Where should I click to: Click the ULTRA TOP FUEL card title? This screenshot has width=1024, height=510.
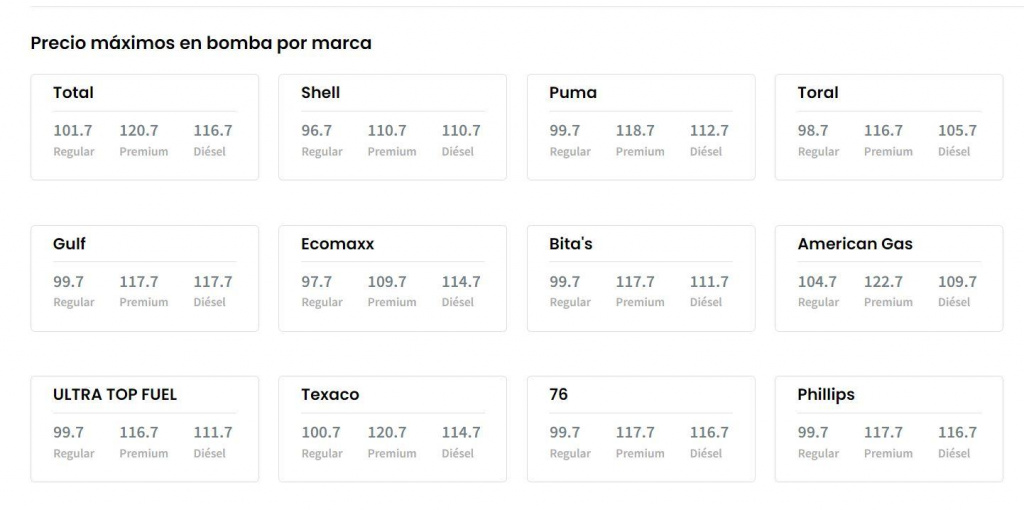115,395
